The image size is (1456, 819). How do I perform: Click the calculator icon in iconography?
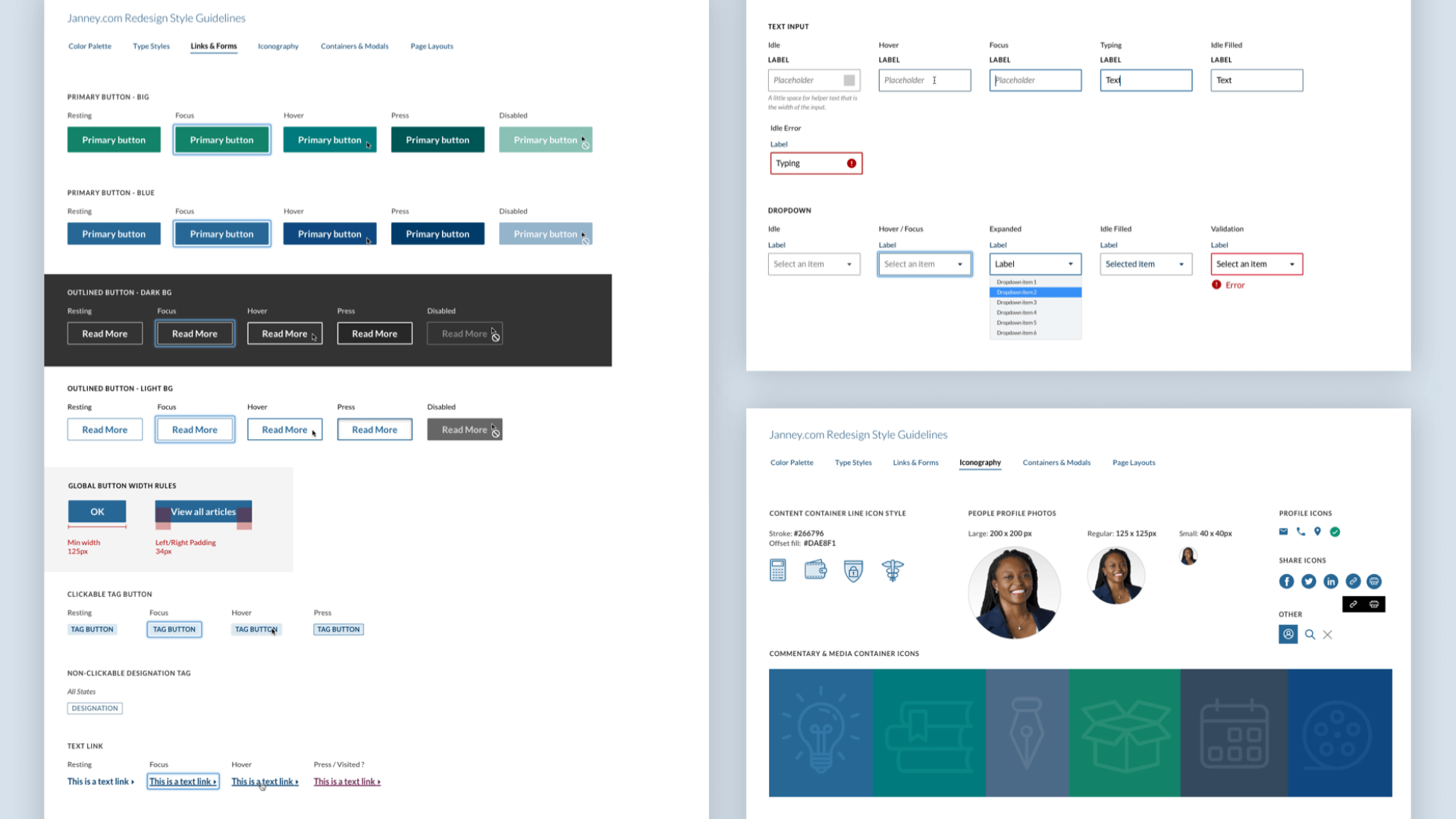tap(778, 570)
